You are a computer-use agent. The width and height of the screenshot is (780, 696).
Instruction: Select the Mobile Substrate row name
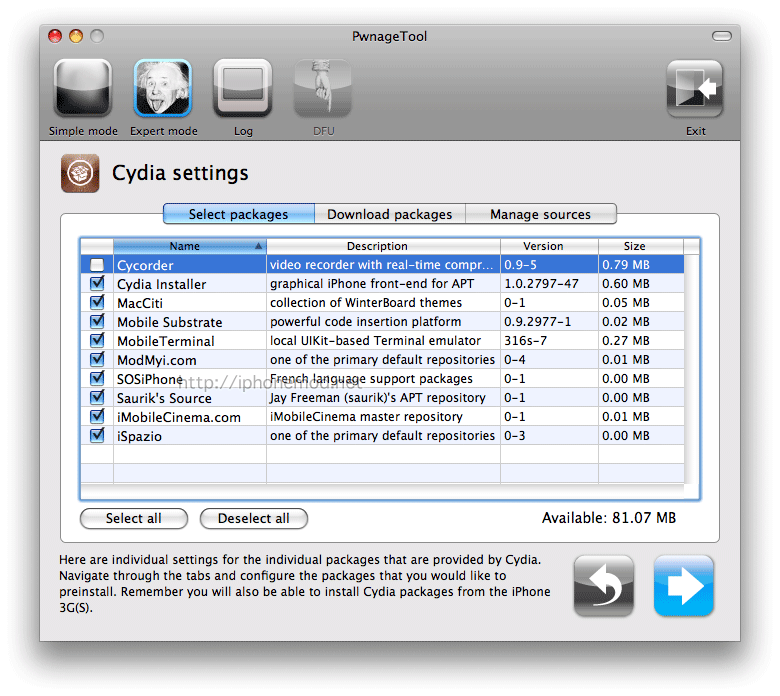click(x=170, y=322)
